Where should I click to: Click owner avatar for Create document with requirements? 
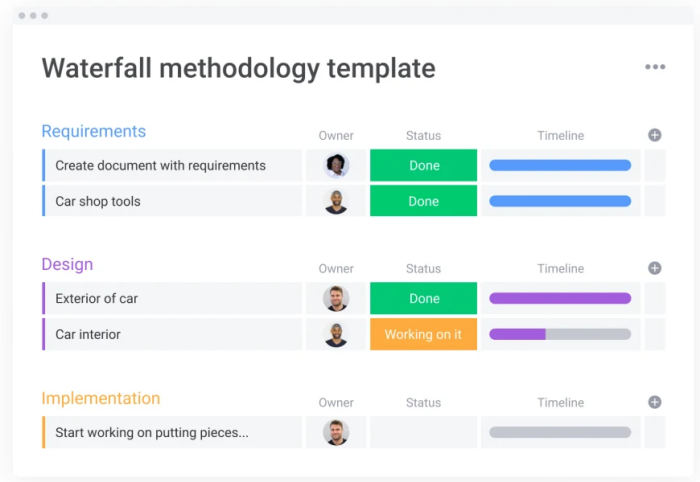pos(336,166)
